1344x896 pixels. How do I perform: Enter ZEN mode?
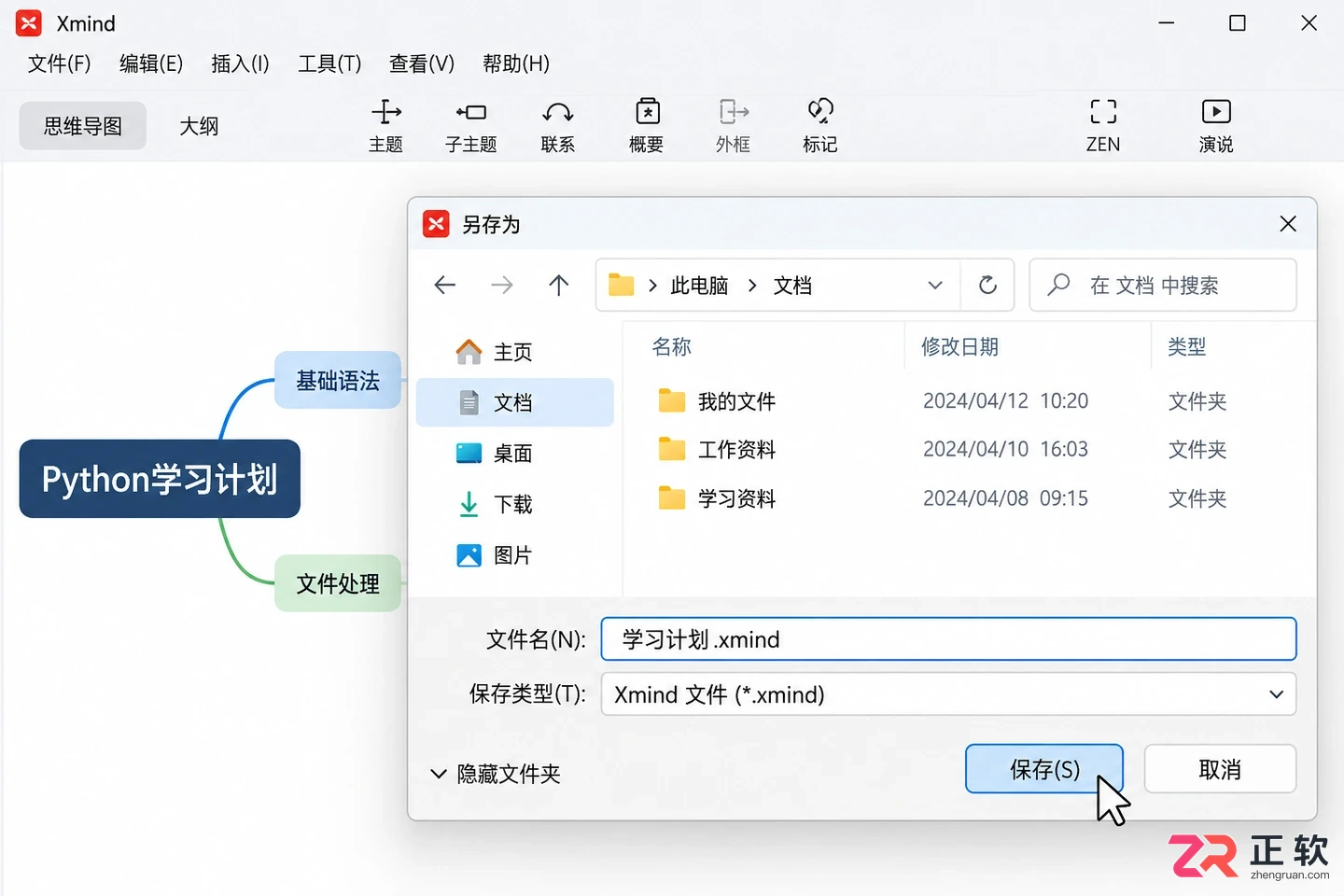pos(1103,126)
